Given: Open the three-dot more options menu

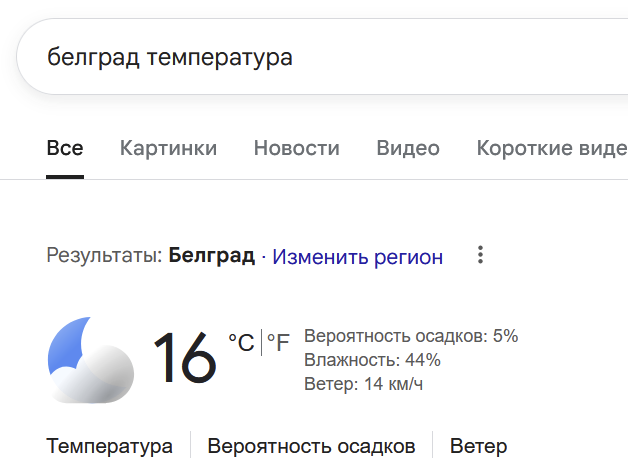Looking at the screenshot, I should click(480, 256).
